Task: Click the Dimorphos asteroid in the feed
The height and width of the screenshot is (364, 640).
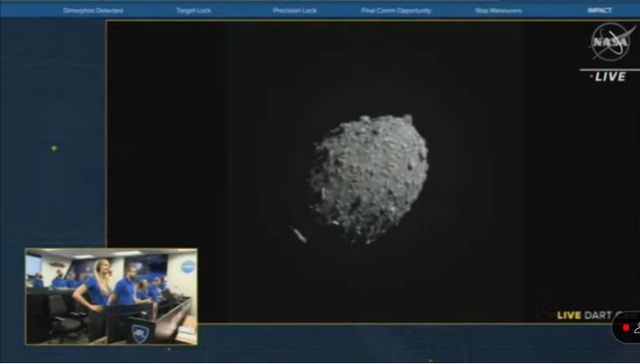Action: point(369,178)
